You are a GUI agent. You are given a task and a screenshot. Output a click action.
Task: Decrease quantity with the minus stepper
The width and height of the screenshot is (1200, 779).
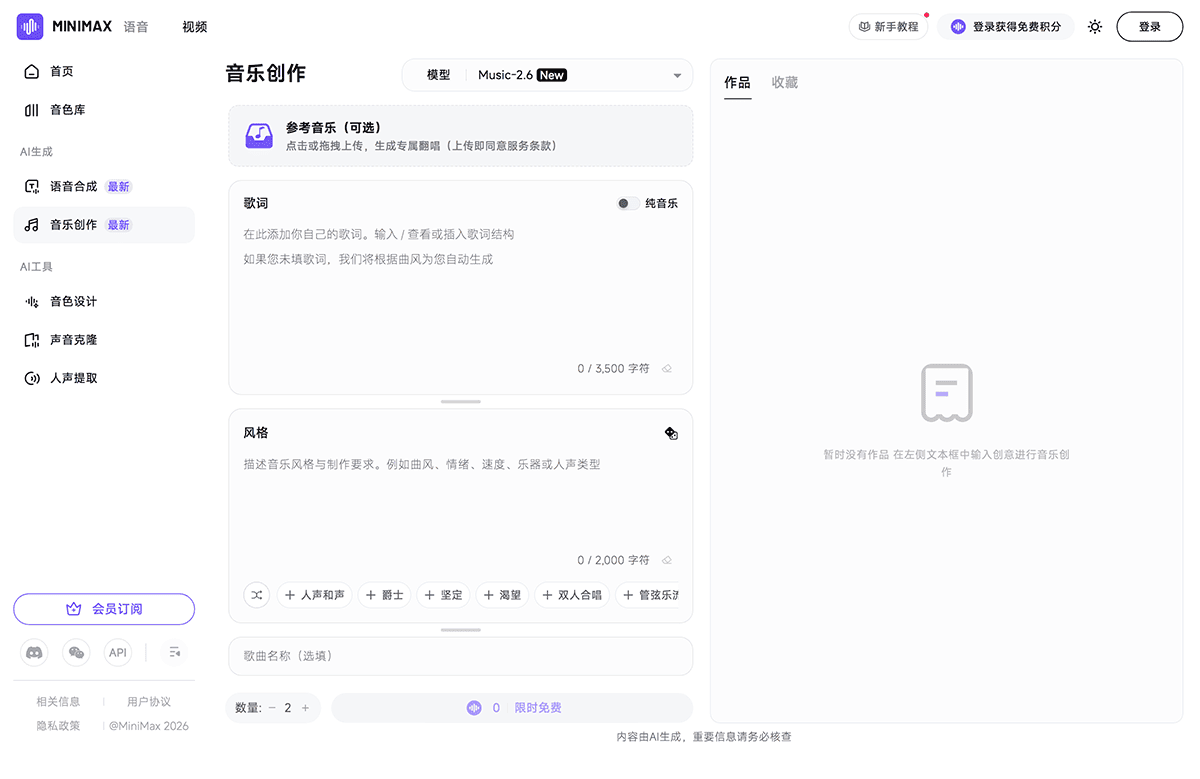pyautogui.click(x=271, y=708)
